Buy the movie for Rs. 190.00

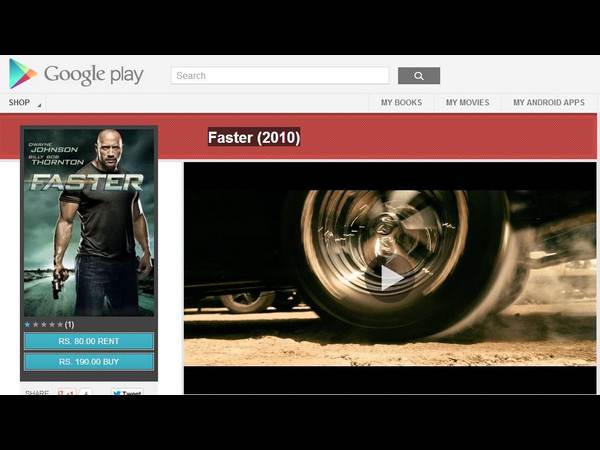[x=89, y=361]
